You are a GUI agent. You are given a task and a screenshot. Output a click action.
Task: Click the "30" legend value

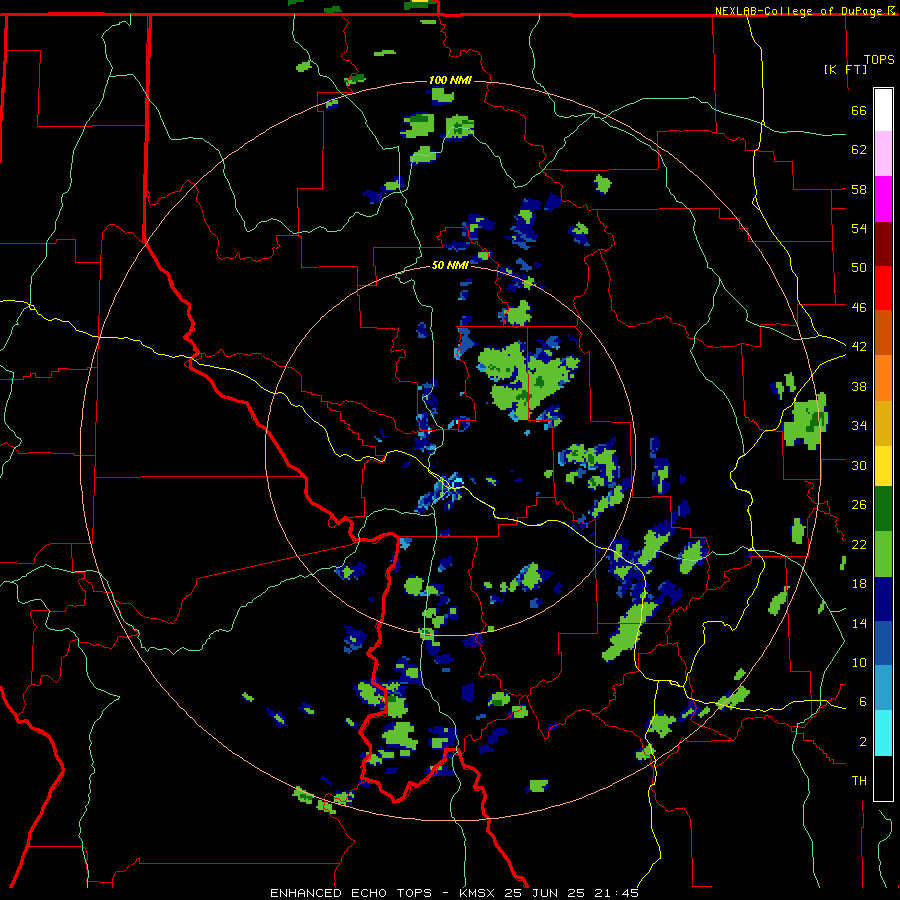click(859, 465)
